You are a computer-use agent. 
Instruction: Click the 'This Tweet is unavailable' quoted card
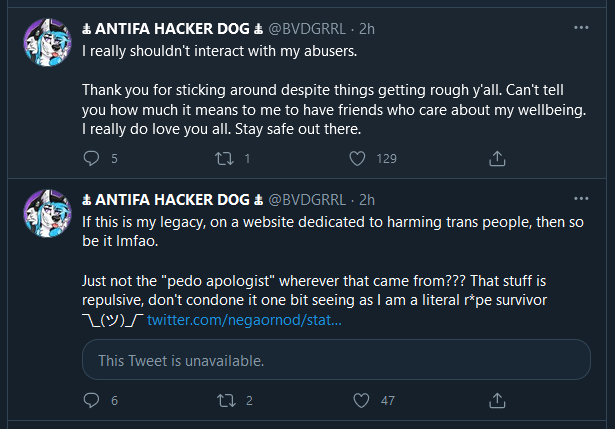click(x=336, y=360)
